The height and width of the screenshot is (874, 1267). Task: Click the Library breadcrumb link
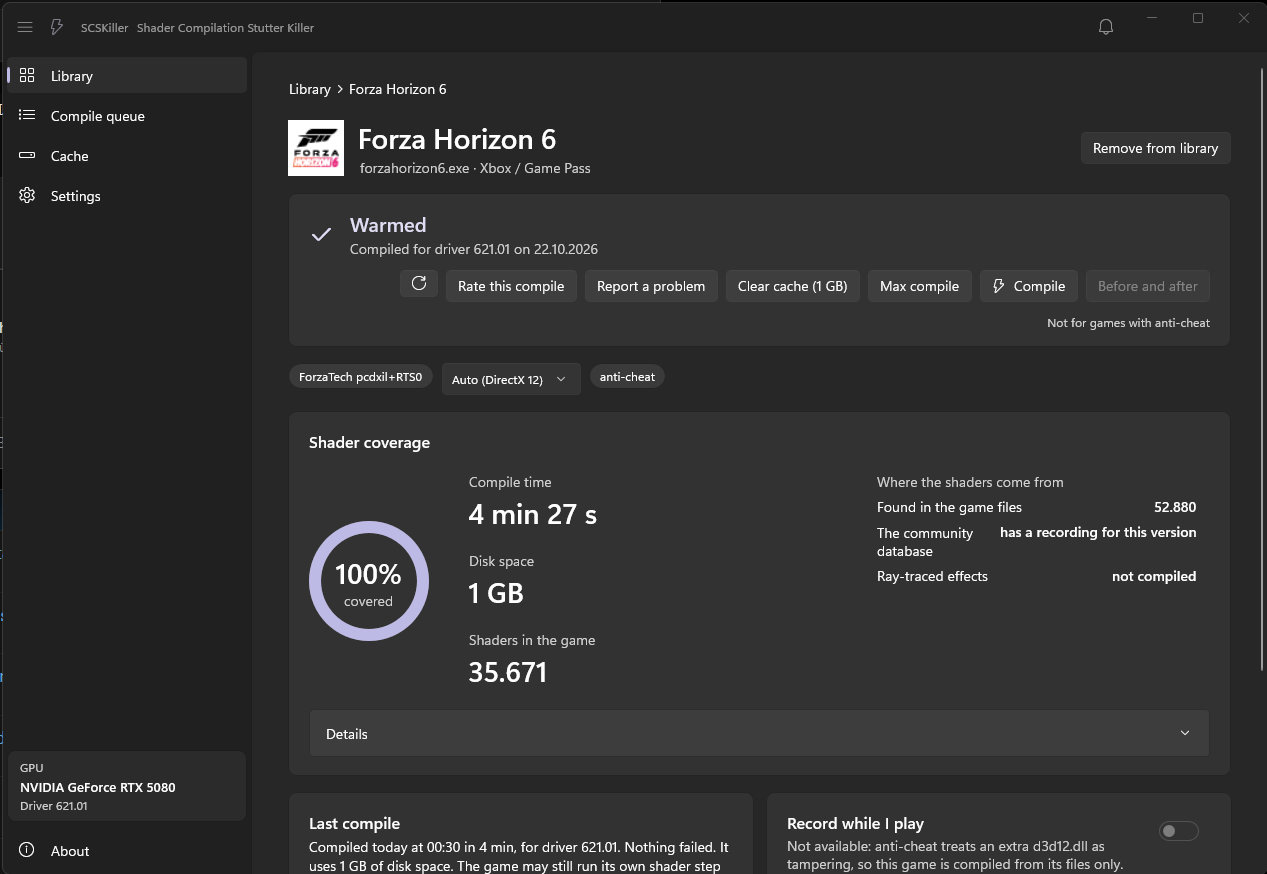(310, 89)
